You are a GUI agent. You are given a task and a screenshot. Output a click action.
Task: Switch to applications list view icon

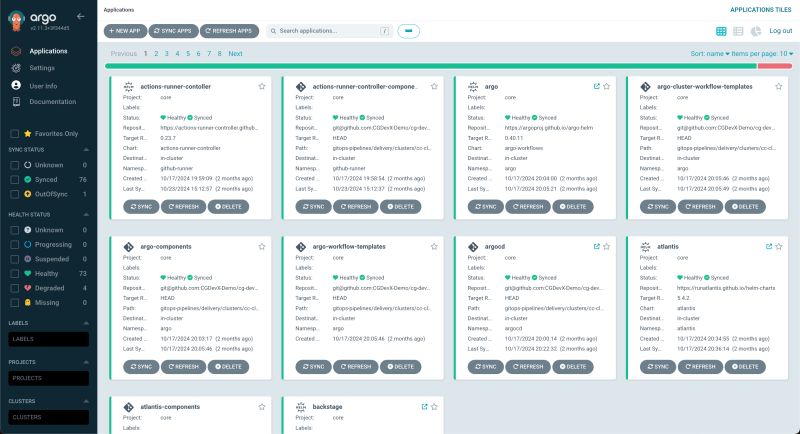pos(738,31)
